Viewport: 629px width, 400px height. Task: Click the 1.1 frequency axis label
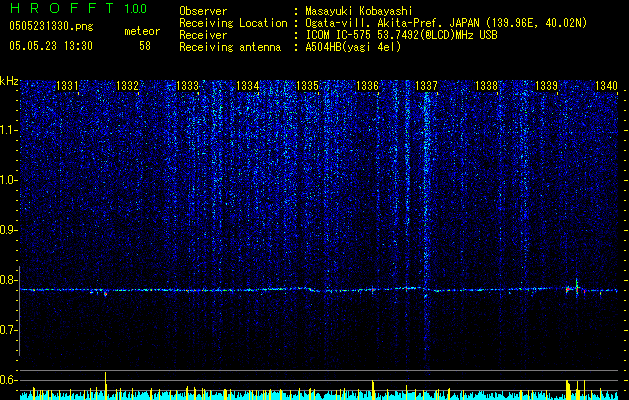[x=9, y=130]
